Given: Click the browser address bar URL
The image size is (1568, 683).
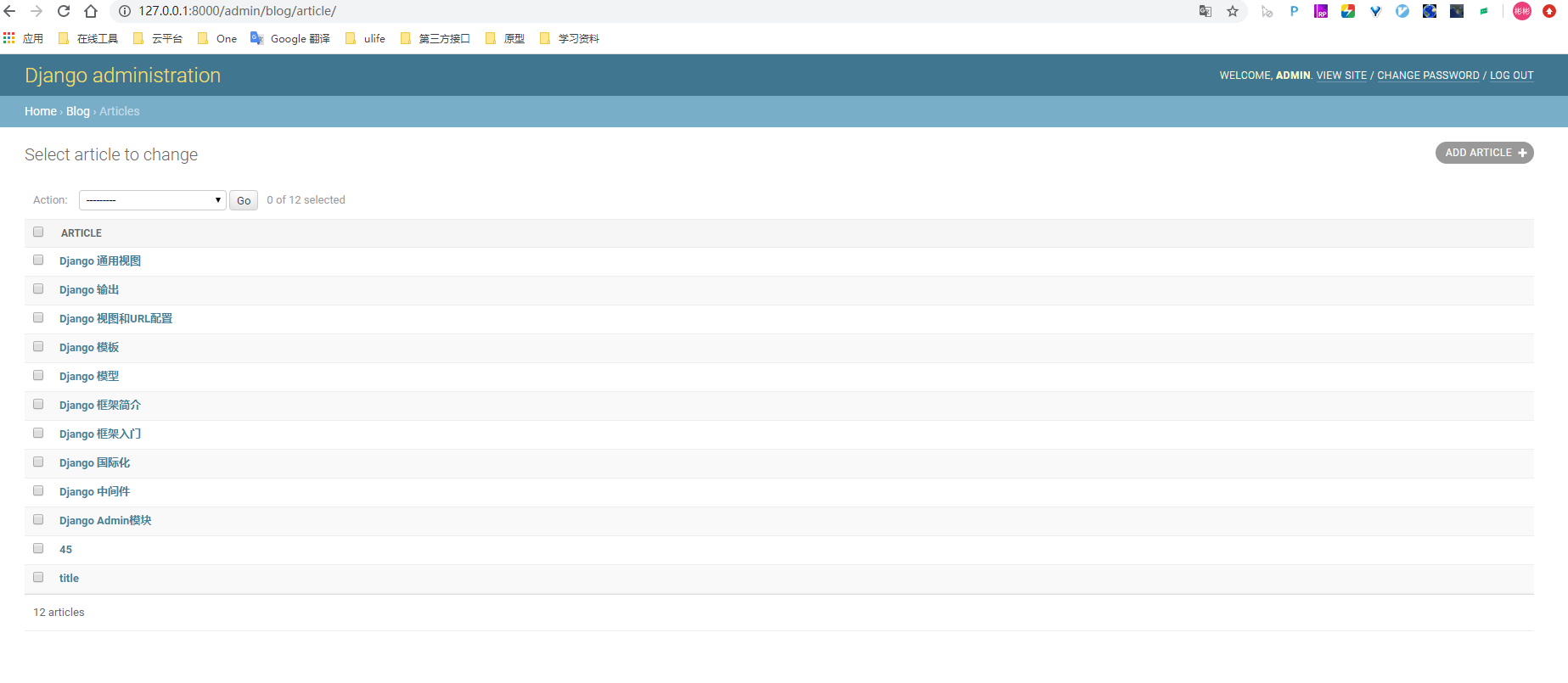Looking at the screenshot, I should tap(238, 11).
